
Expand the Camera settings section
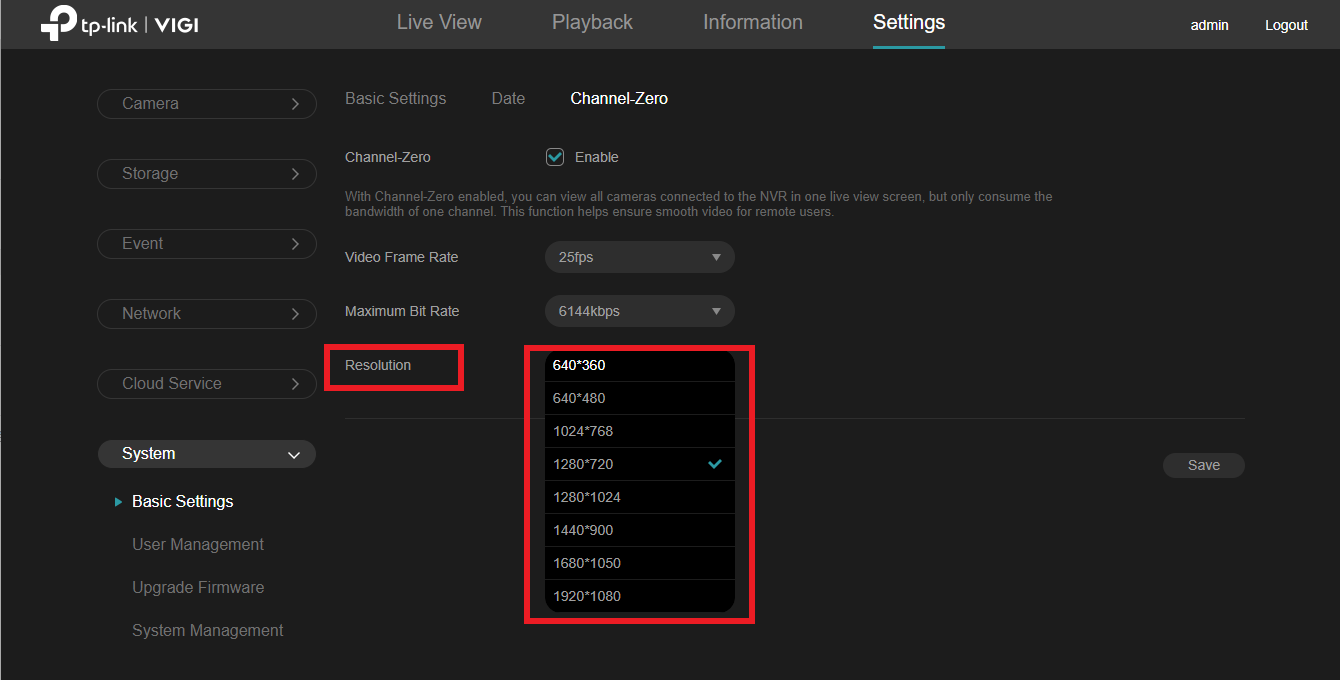207,104
